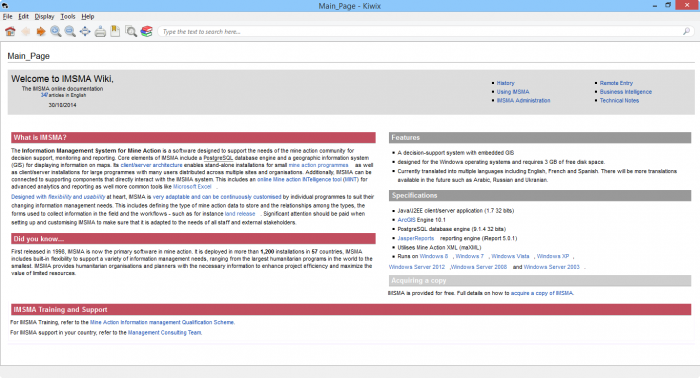The width and height of the screenshot is (700, 378).
Task: Click the Kiwix app icon in title bar
Action: (5, 5)
